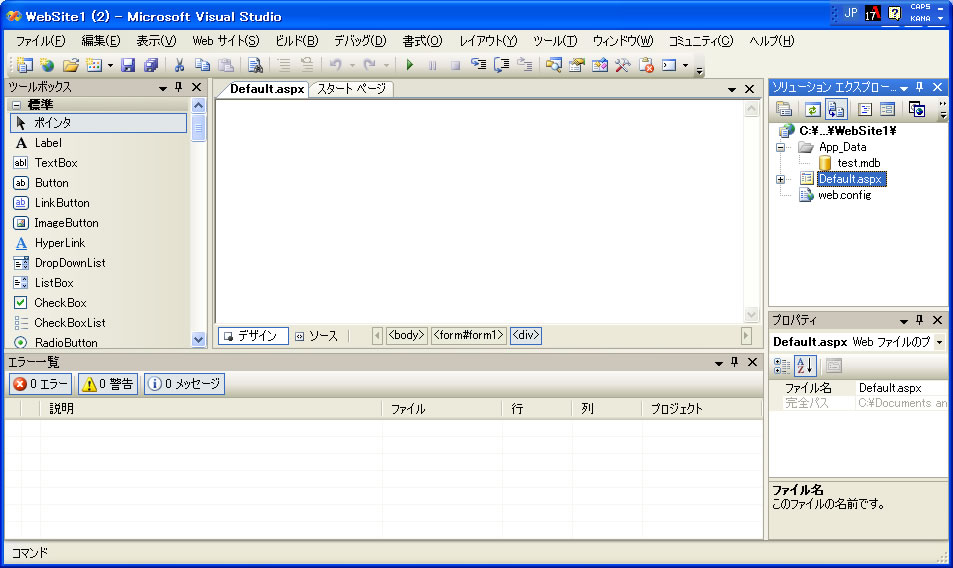The image size is (953, 568).
Task: Select the <body> tag navigator button
Action: pos(406,335)
